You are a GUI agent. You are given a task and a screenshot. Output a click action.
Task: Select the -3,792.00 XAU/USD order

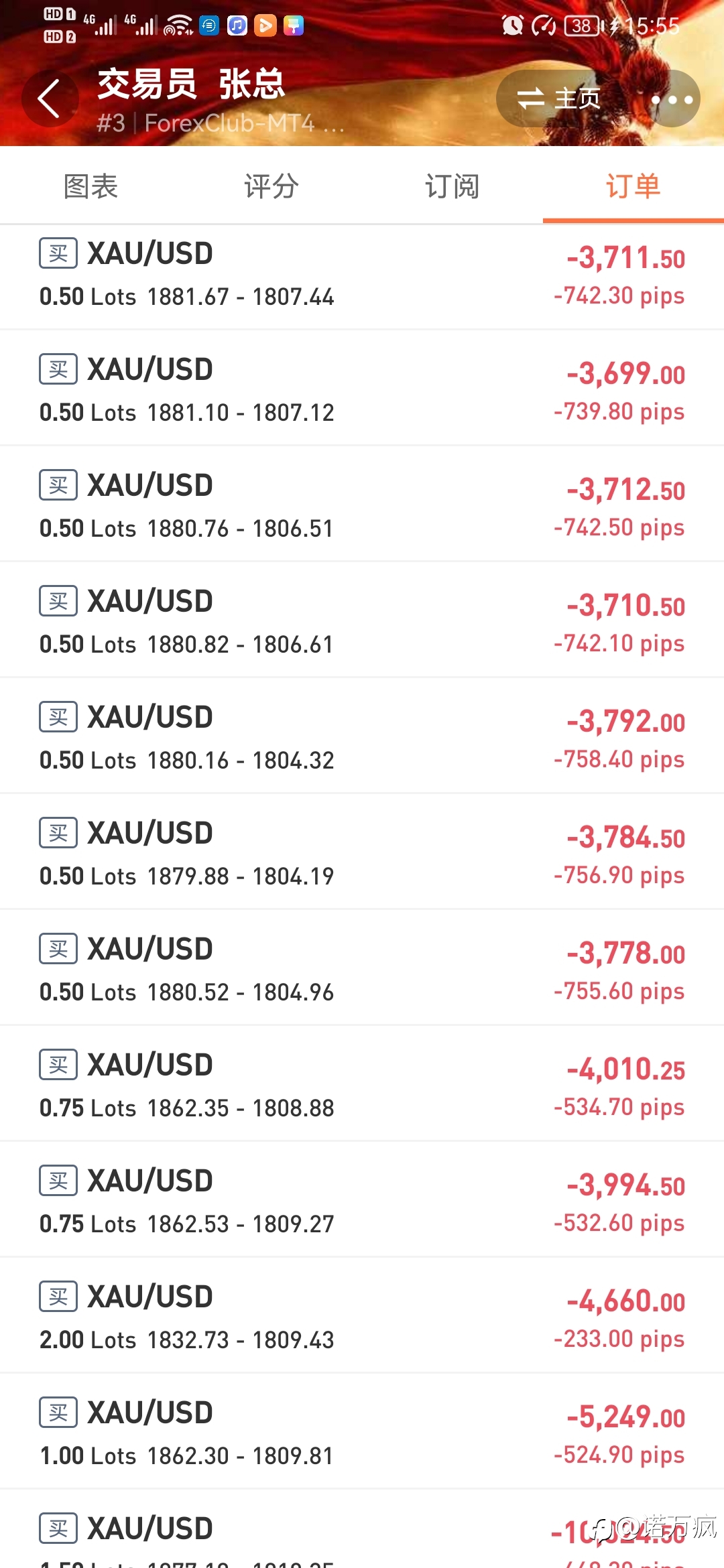362,736
